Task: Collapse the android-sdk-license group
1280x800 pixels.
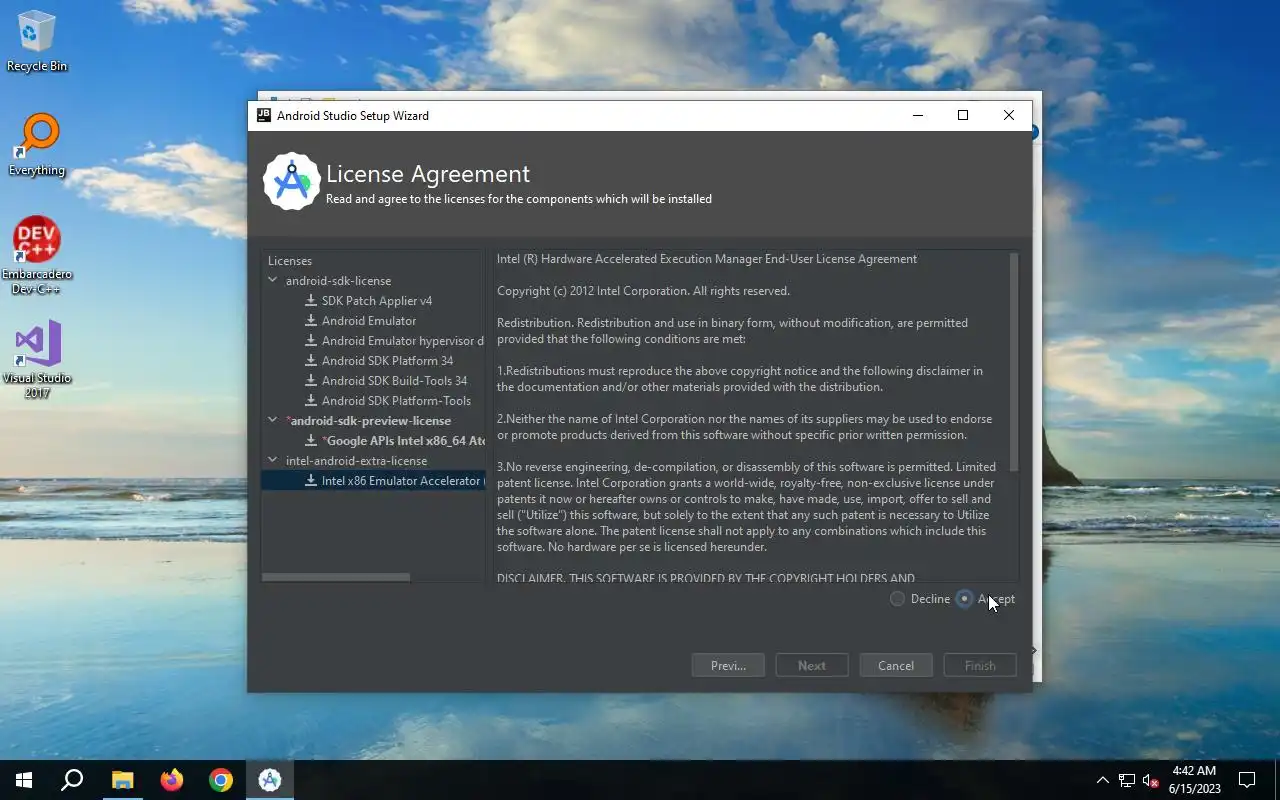Action: tap(273, 281)
